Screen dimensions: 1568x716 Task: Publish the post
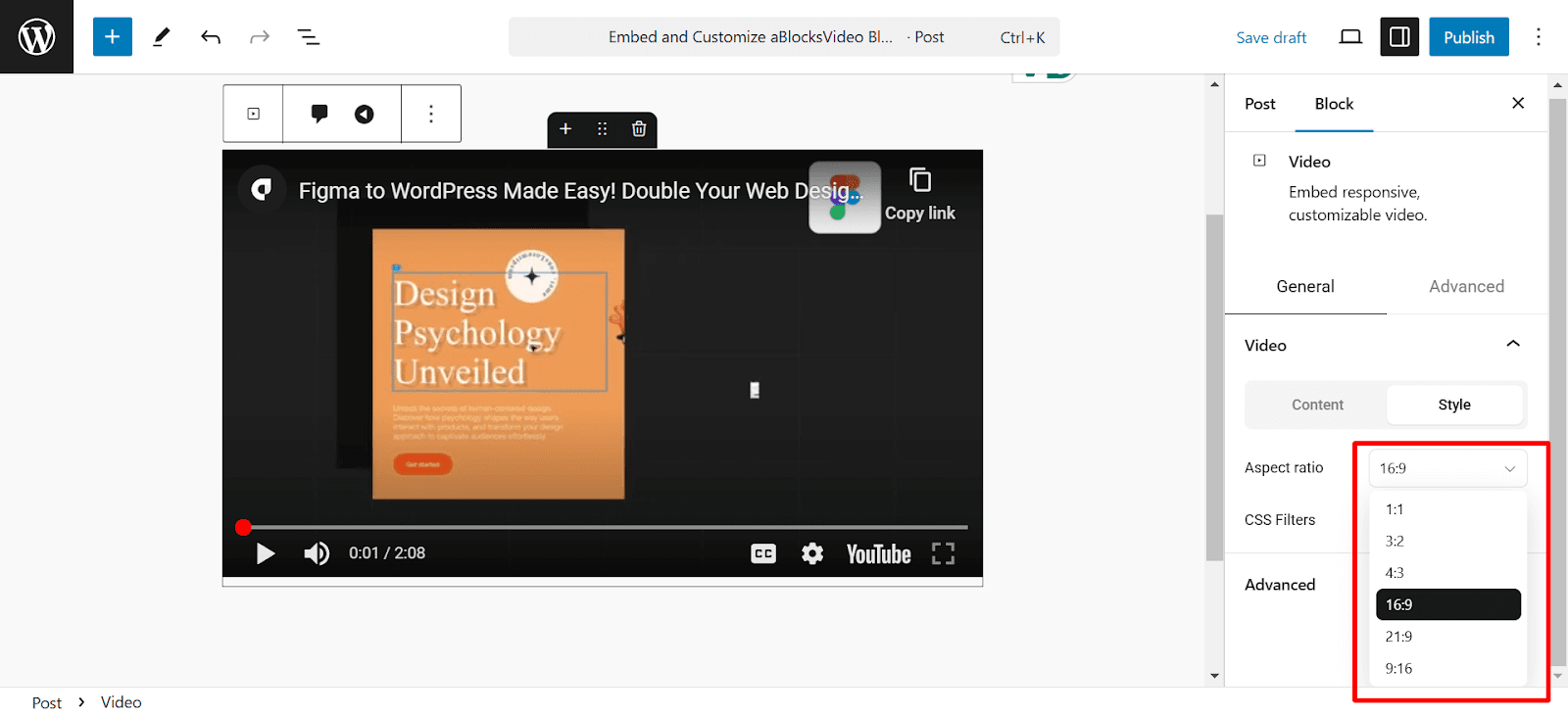click(1468, 37)
